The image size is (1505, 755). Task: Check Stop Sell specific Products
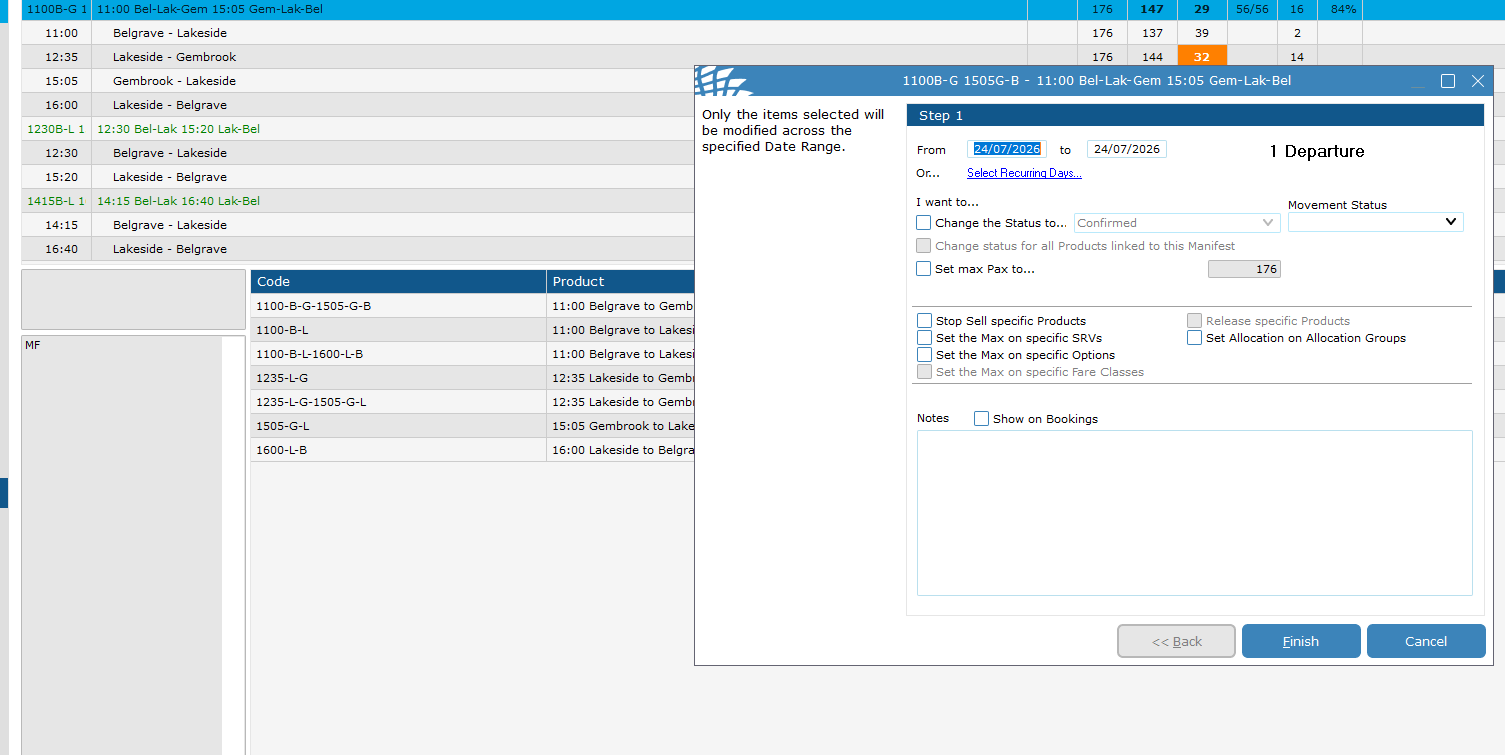click(x=924, y=321)
